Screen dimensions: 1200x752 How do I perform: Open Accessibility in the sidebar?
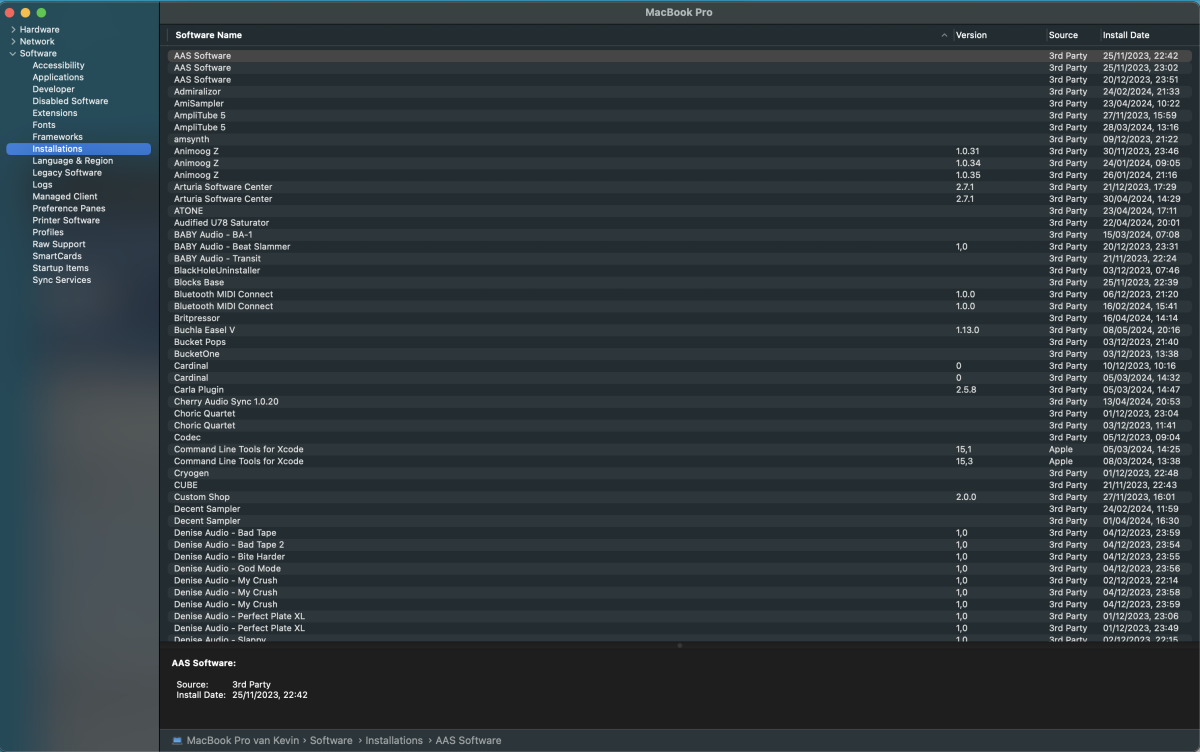58,66
